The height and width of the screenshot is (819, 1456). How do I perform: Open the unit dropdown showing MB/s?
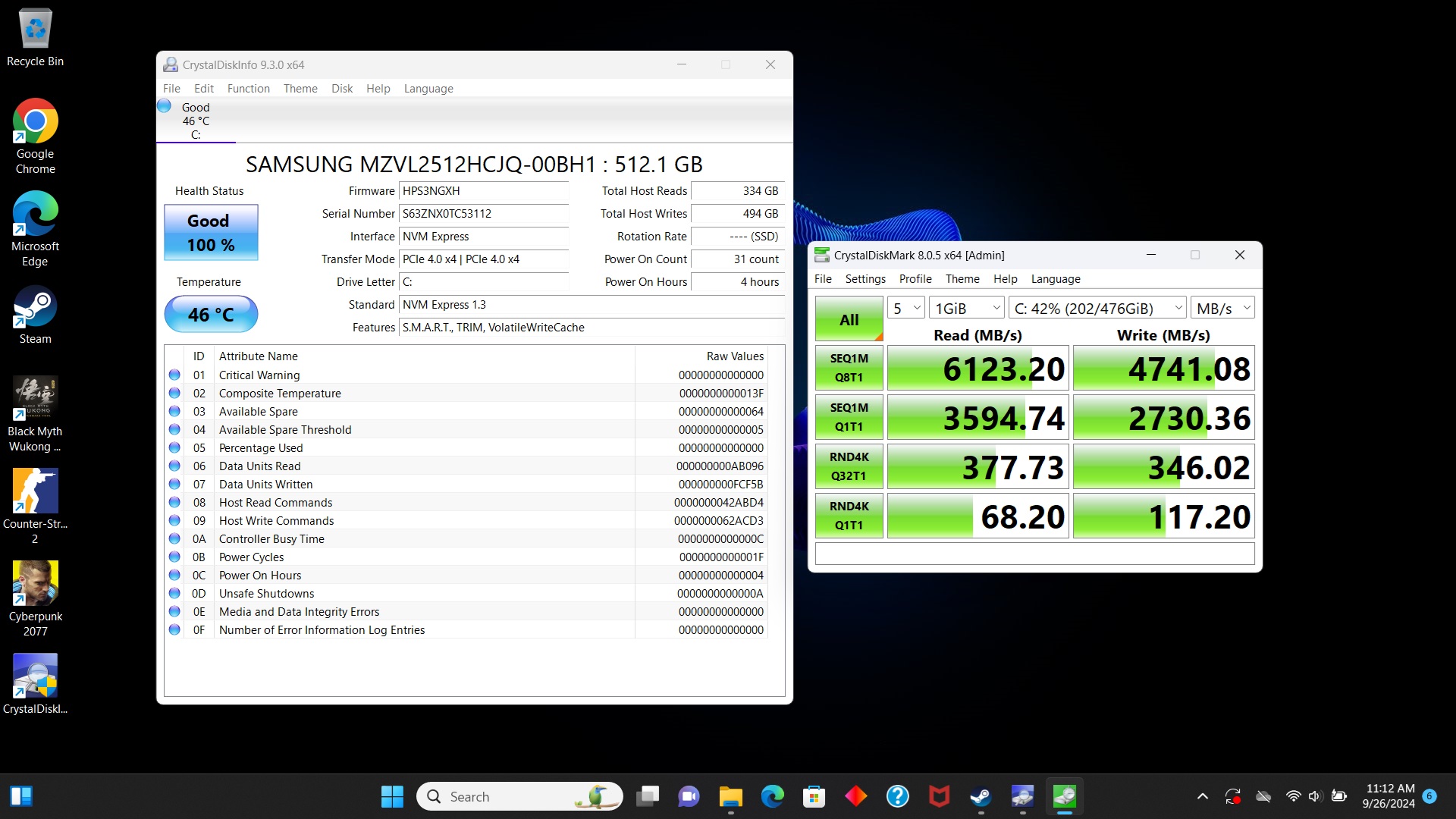[1222, 308]
